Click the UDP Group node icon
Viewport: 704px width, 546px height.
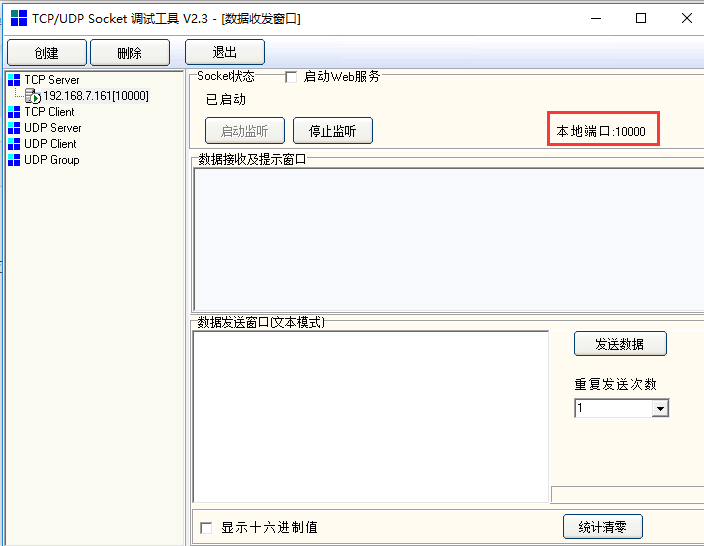14,160
